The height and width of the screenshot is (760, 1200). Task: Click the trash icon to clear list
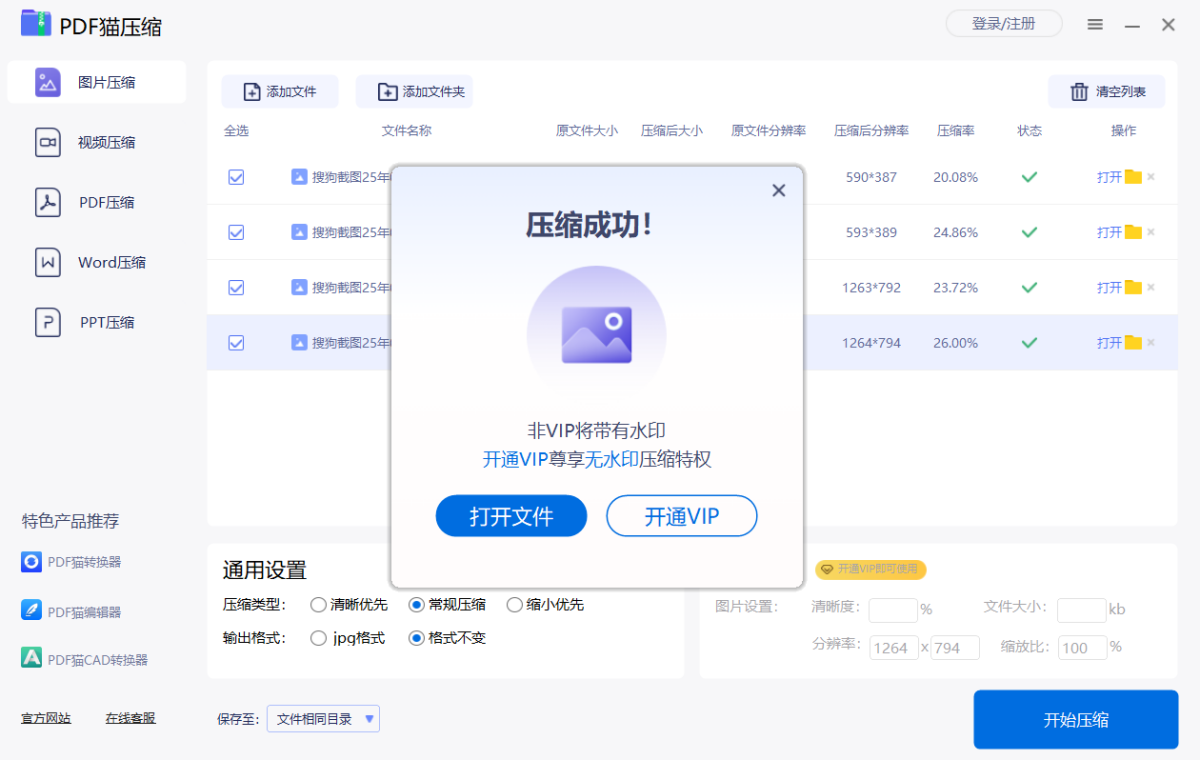[1079, 92]
